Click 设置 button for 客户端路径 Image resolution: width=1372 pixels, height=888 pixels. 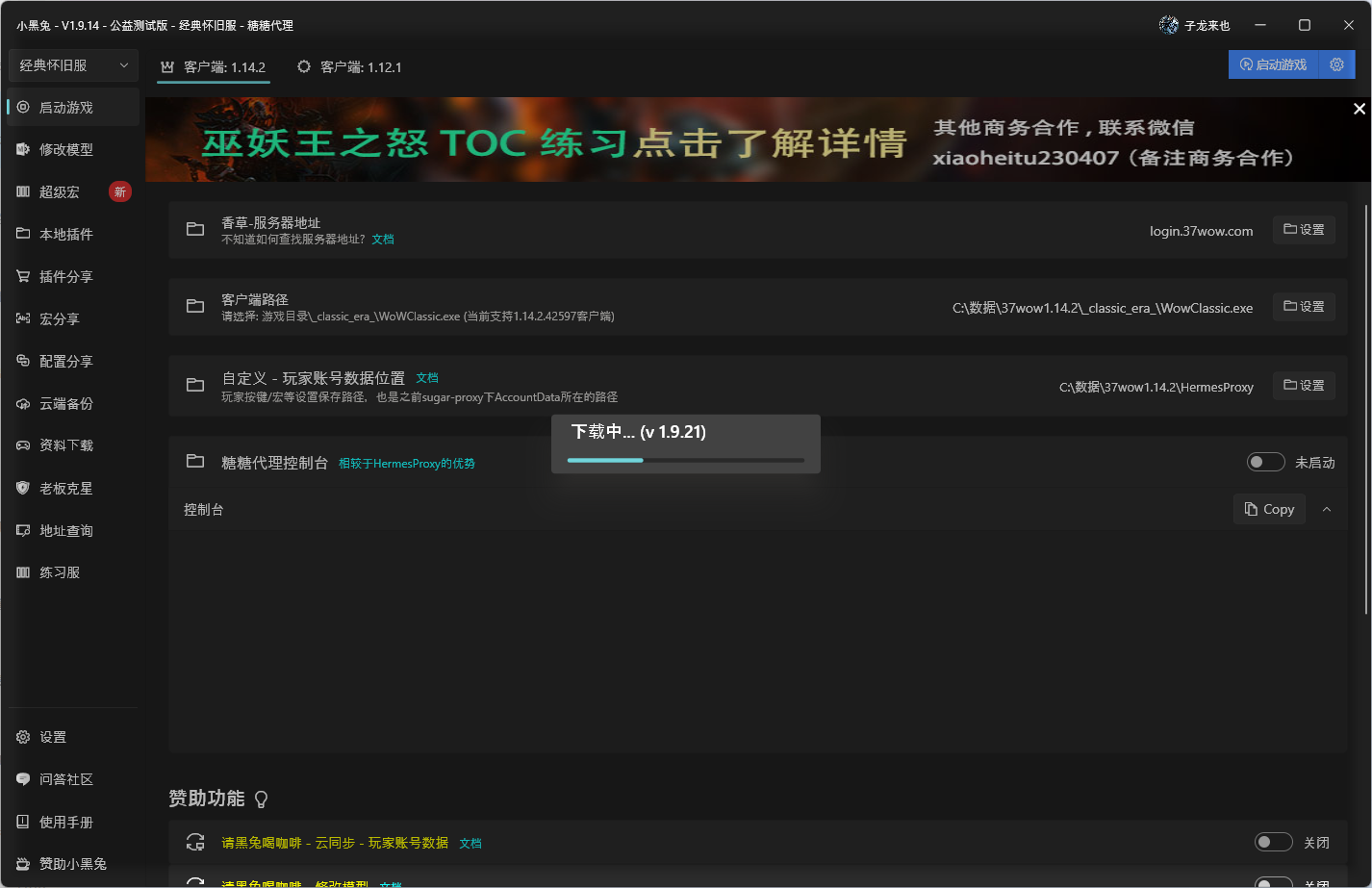pos(1304,307)
